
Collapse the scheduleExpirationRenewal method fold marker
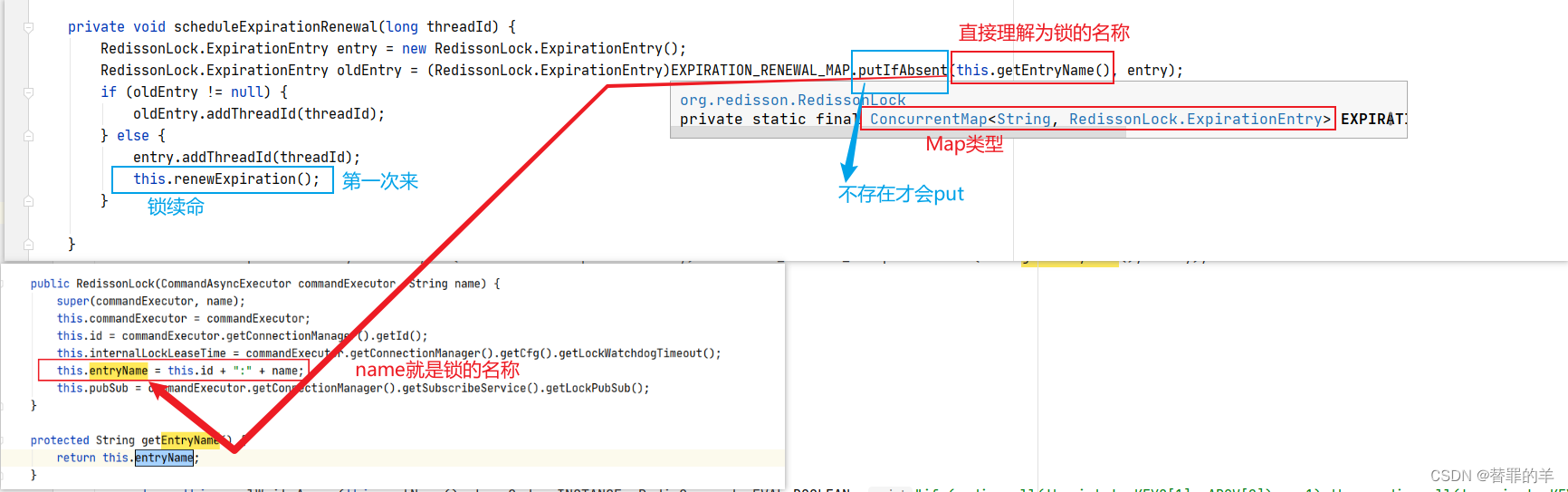[28, 27]
